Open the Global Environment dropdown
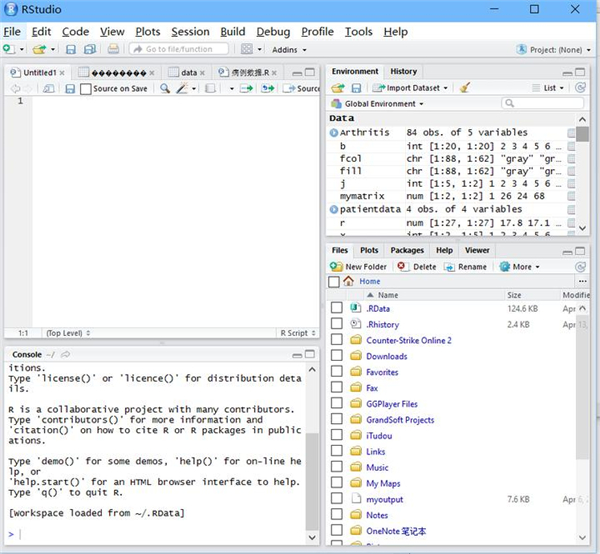 pos(378,104)
